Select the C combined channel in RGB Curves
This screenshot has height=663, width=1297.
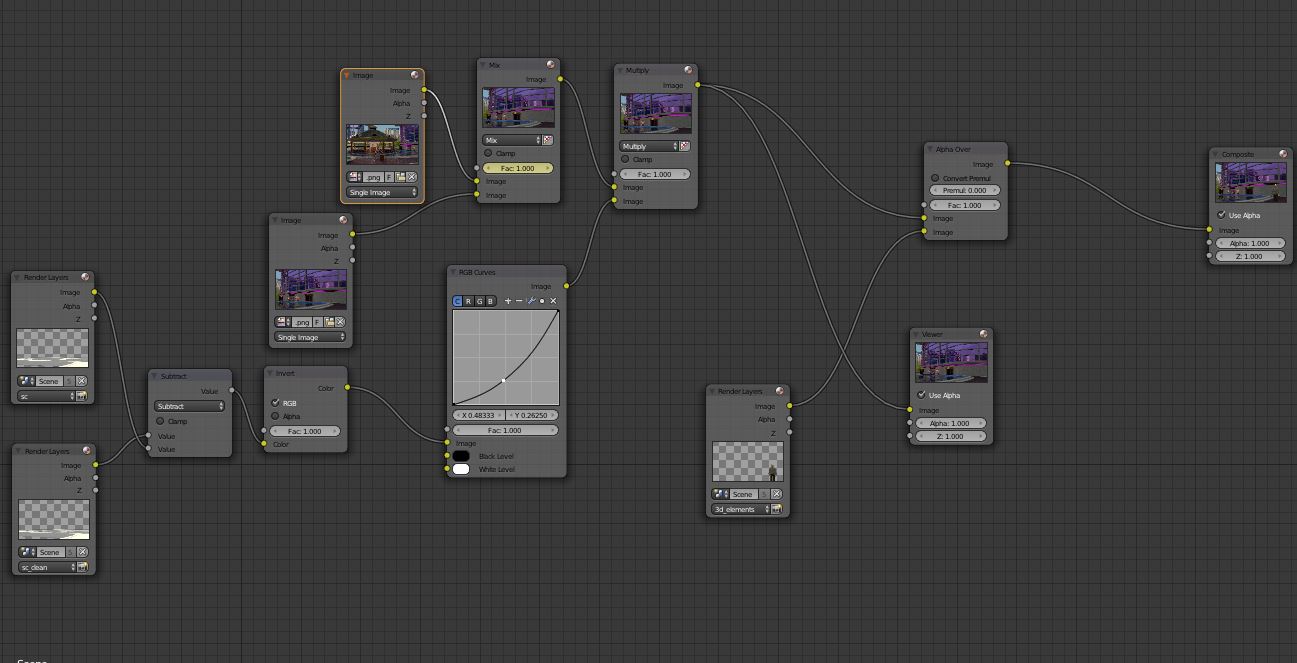[x=458, y=301]
